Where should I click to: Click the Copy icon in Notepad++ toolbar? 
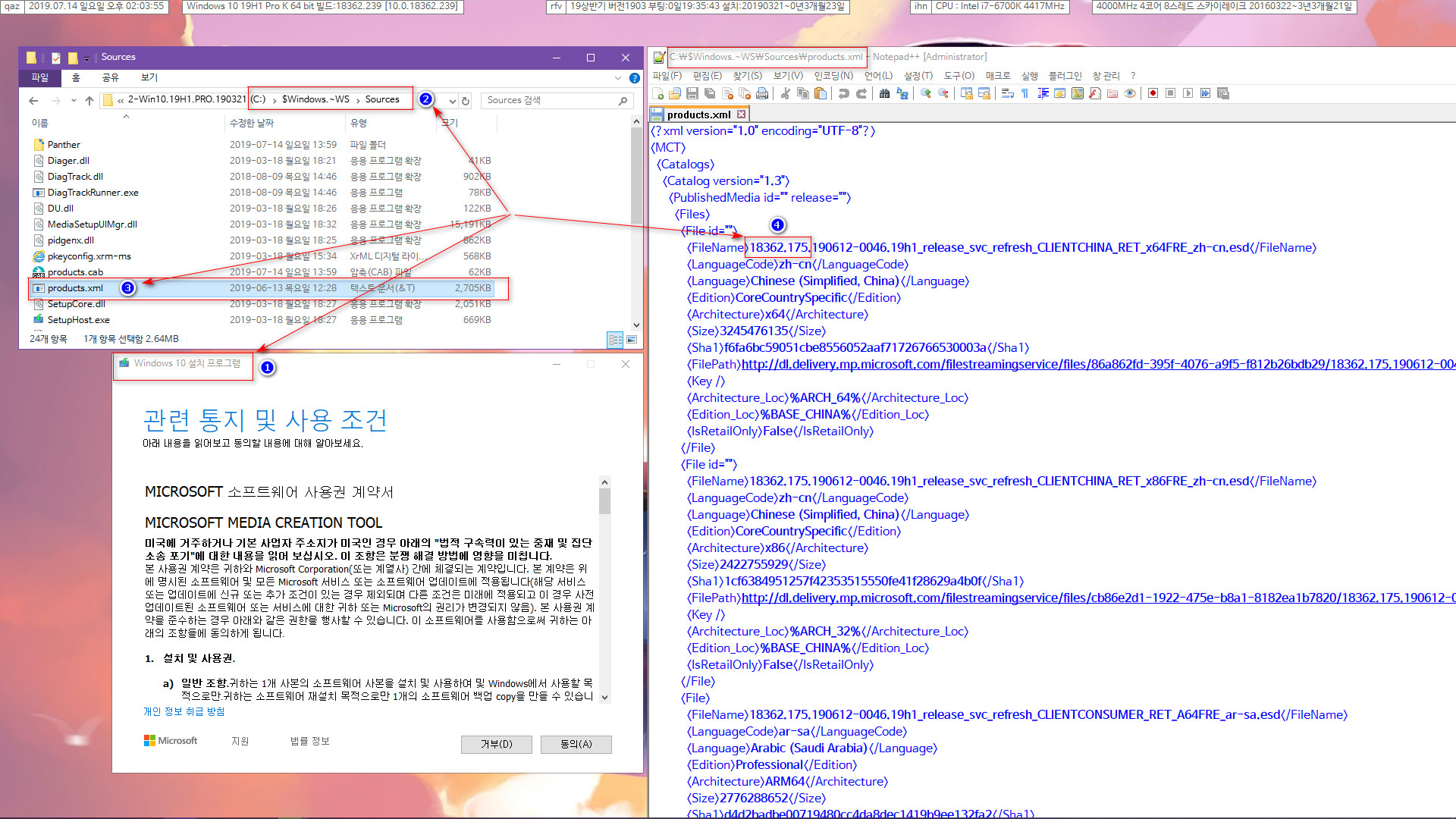[x=802, y=93]
